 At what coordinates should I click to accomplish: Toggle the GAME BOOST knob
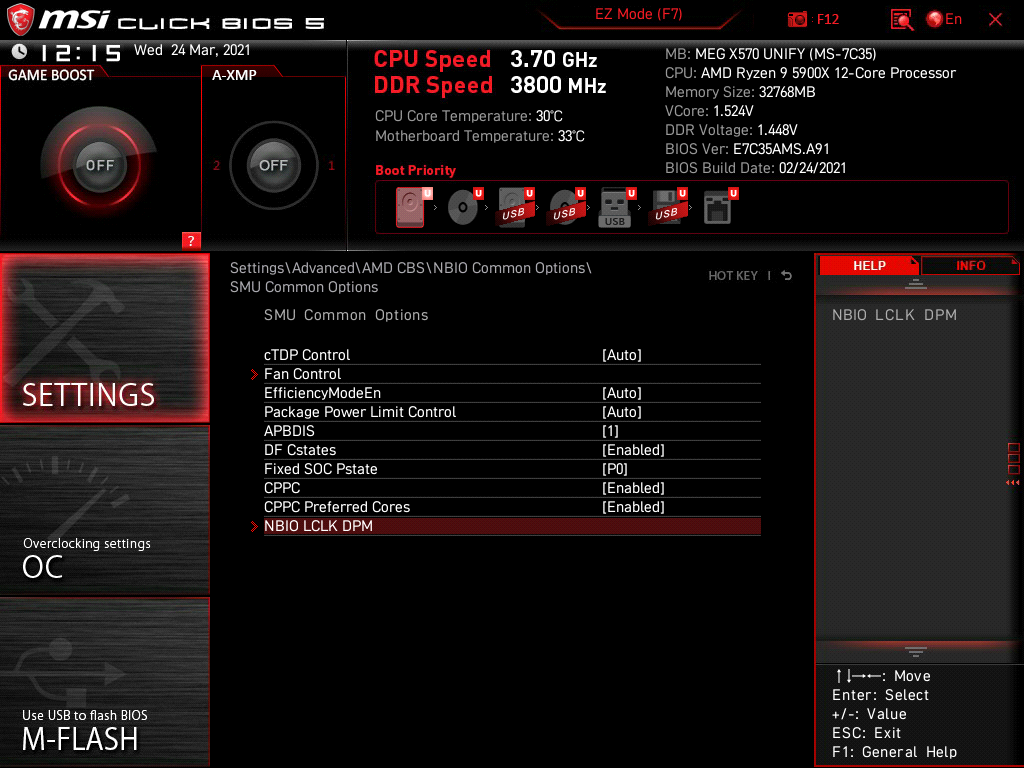100,165
